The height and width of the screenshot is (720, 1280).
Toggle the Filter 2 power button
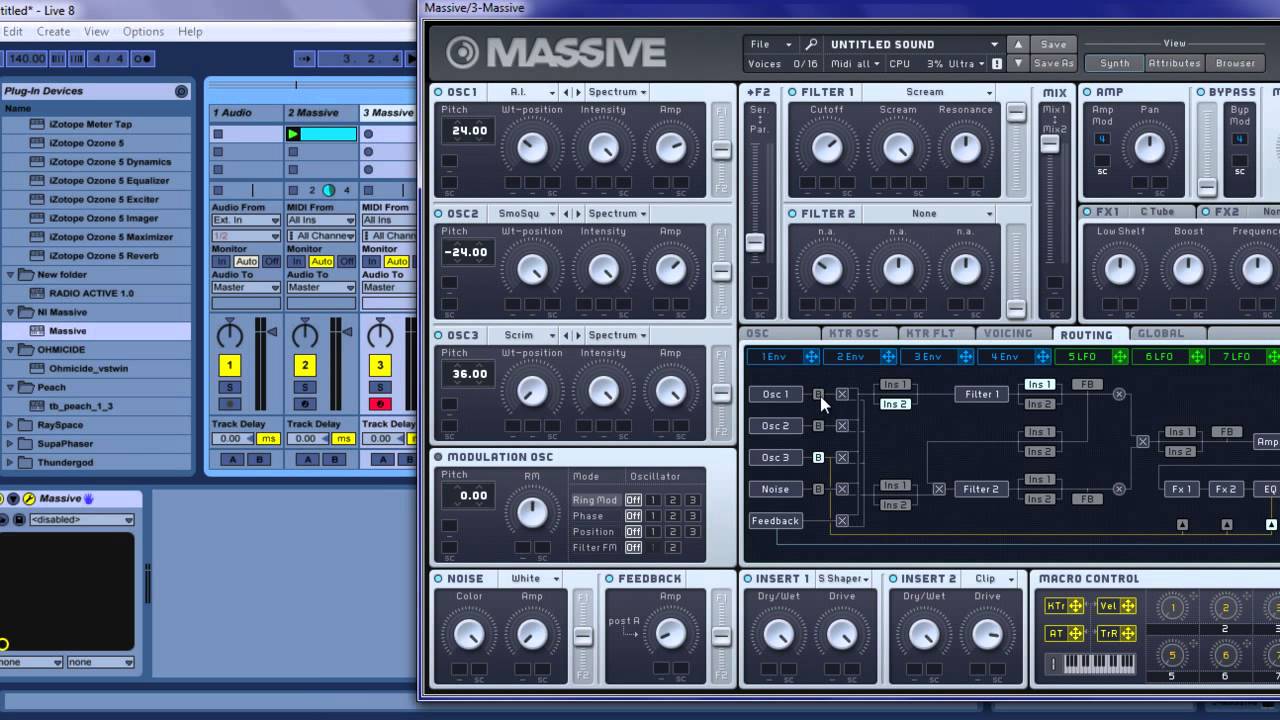[793, 214]
